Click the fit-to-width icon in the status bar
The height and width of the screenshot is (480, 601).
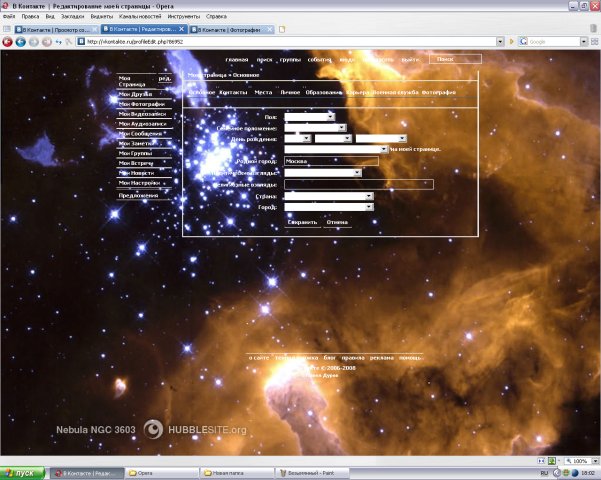[x=541, y=461]
